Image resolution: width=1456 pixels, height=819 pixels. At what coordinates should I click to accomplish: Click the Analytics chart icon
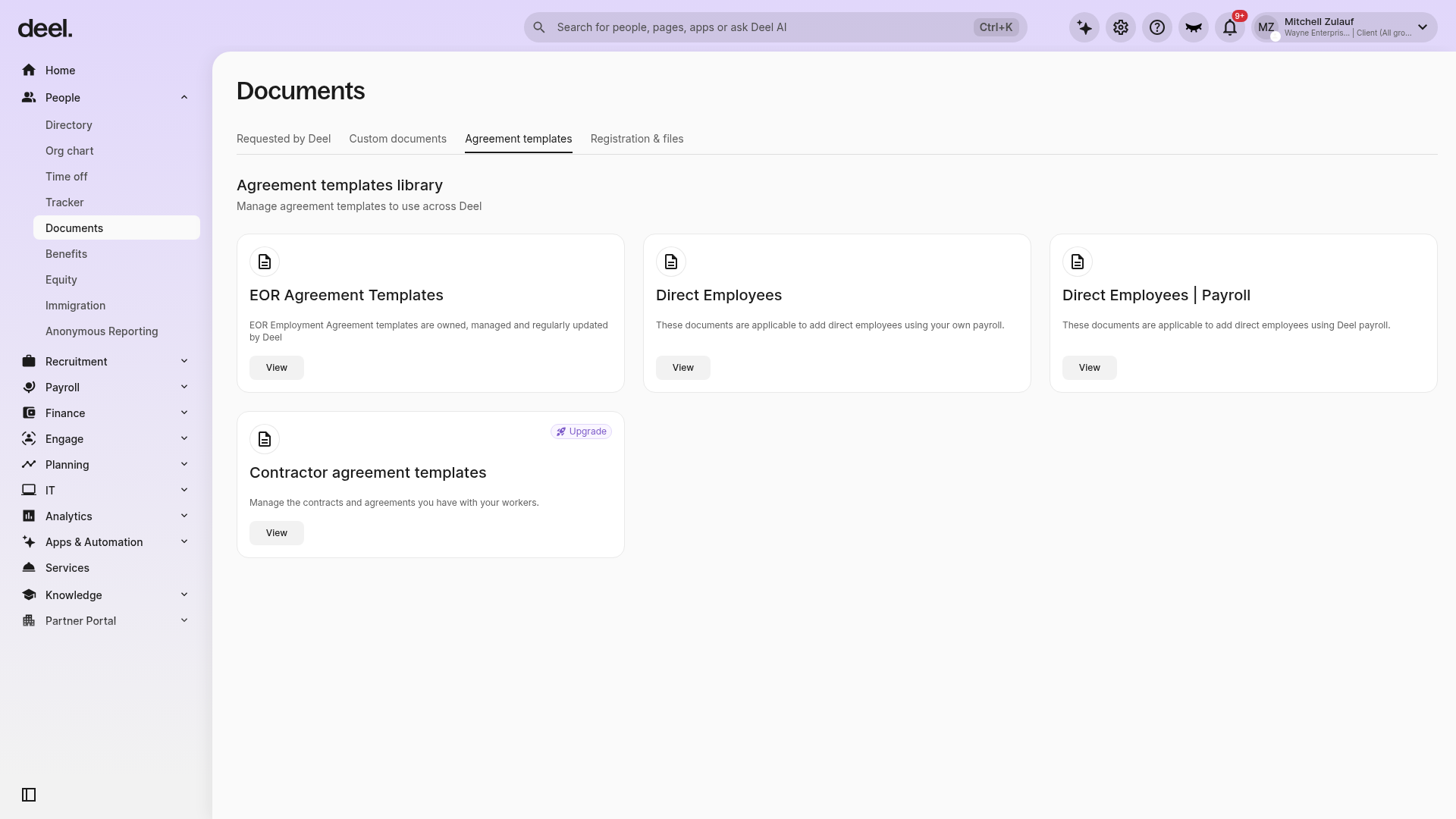pos(29,516)
